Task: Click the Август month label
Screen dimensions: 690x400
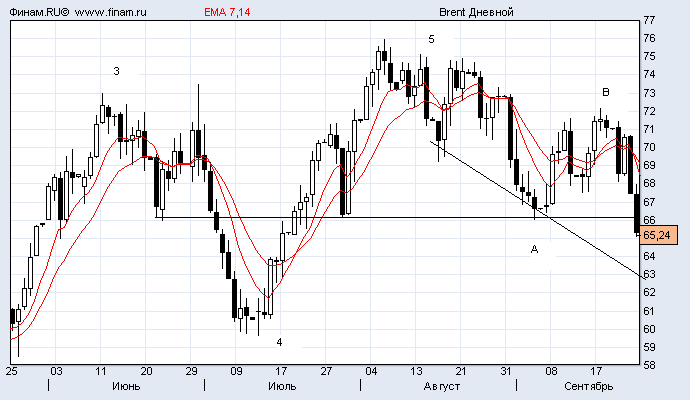Action: coord(442,386)
